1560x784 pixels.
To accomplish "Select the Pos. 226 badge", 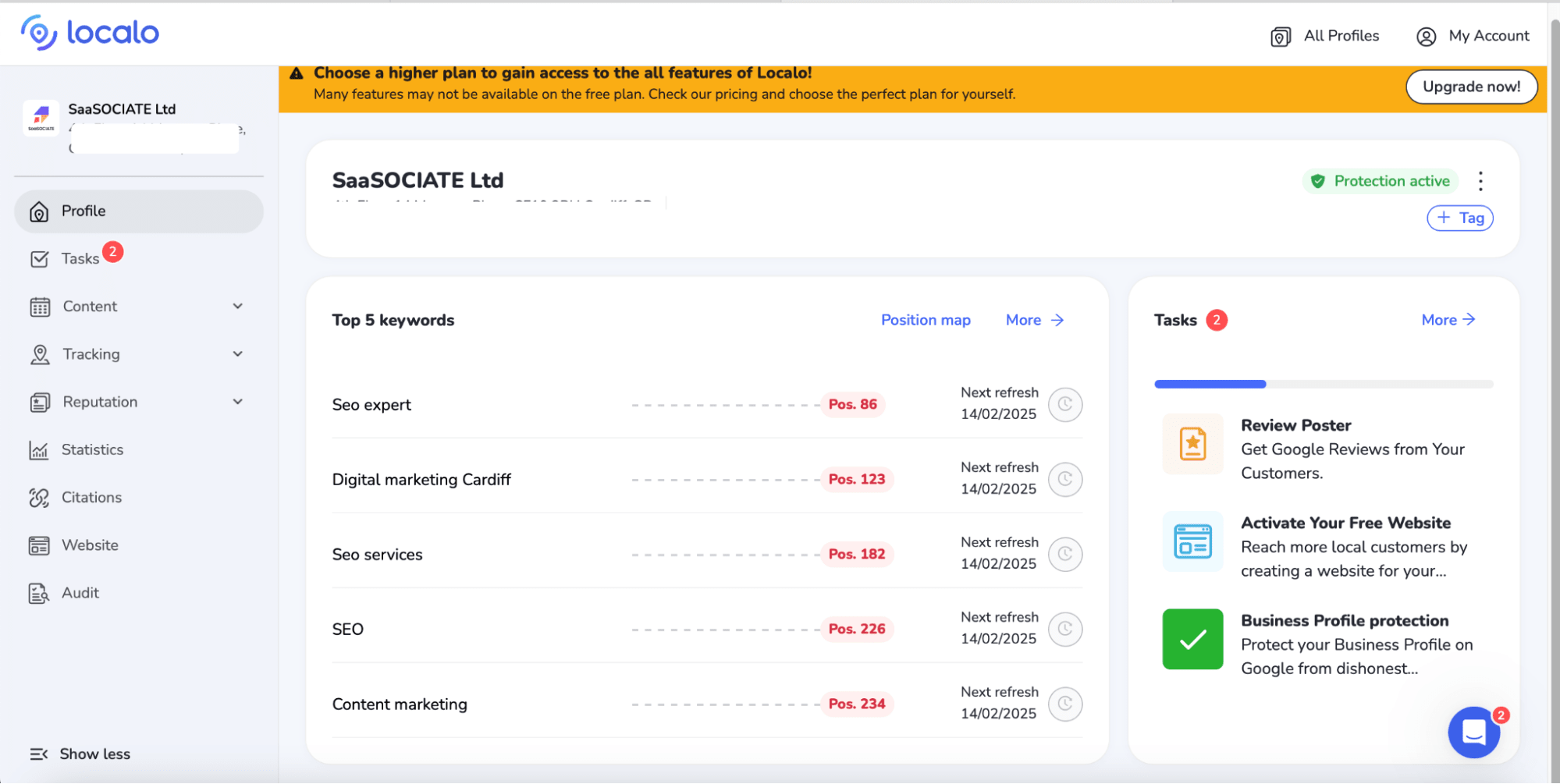I will (x=857, y=630).
